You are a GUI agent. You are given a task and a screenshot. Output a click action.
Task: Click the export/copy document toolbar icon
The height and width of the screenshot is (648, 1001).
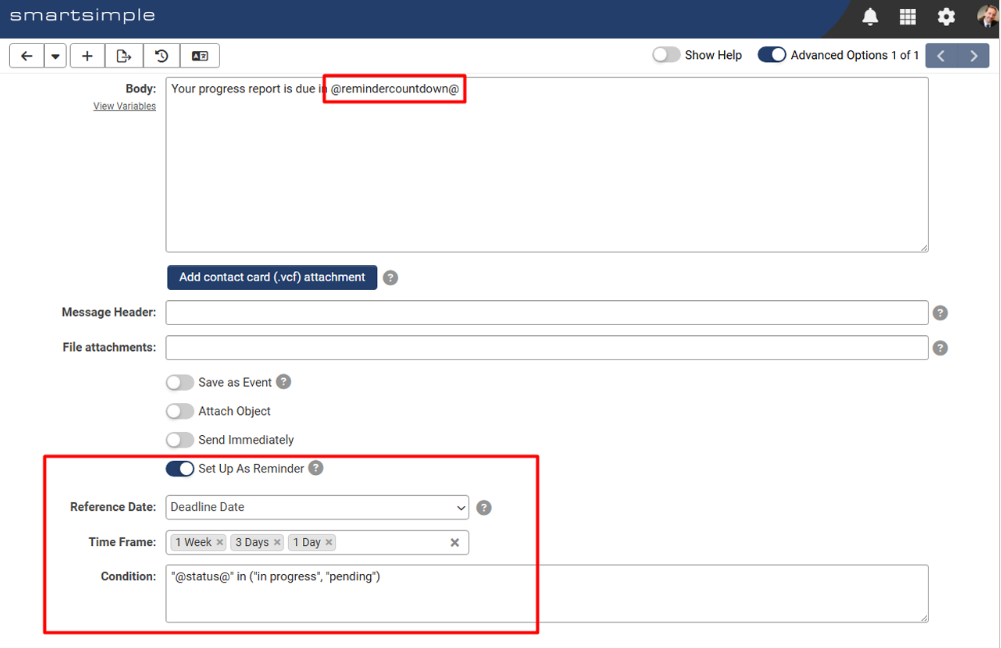pyautogui.click(x=124, y=56)
